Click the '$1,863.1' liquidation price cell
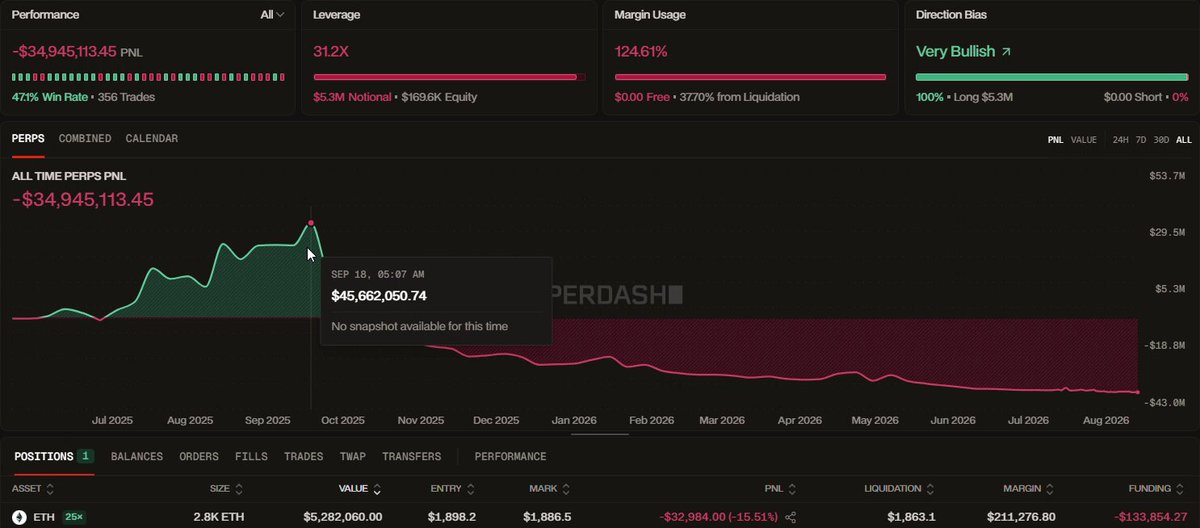The height and width of the screenshot is (528, 1200). [911, 517]
